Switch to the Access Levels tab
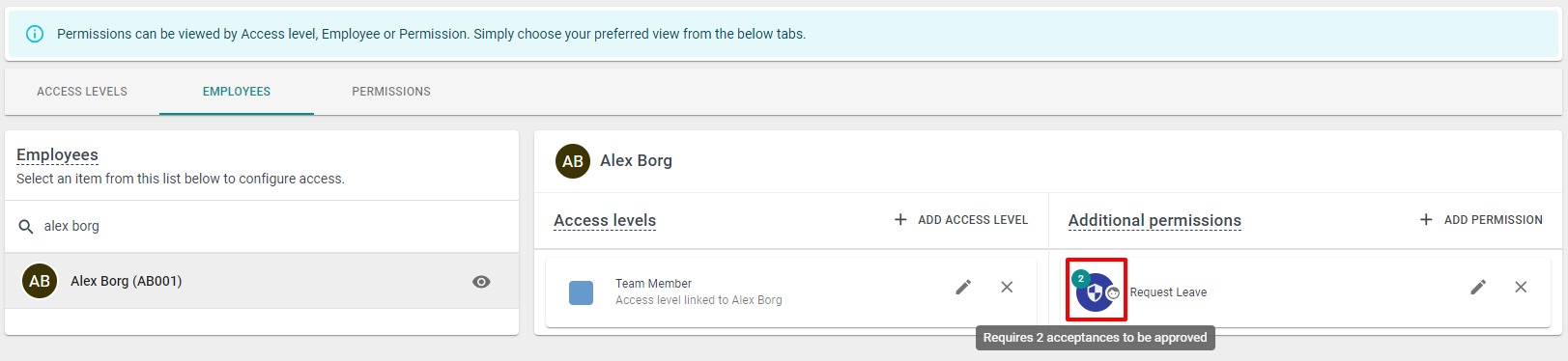This screenshot has width=1568, height=361. 82,92
